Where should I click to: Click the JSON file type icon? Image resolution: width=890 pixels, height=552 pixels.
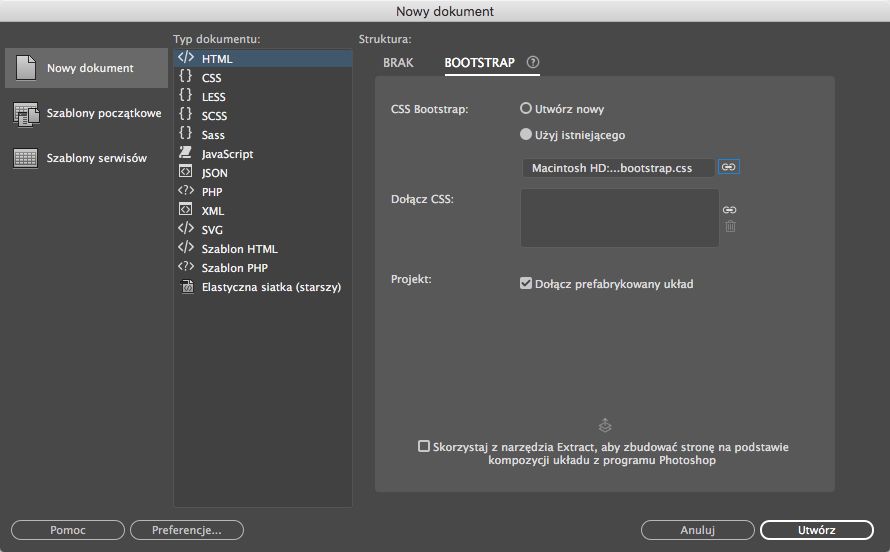[x=186, y=171]
